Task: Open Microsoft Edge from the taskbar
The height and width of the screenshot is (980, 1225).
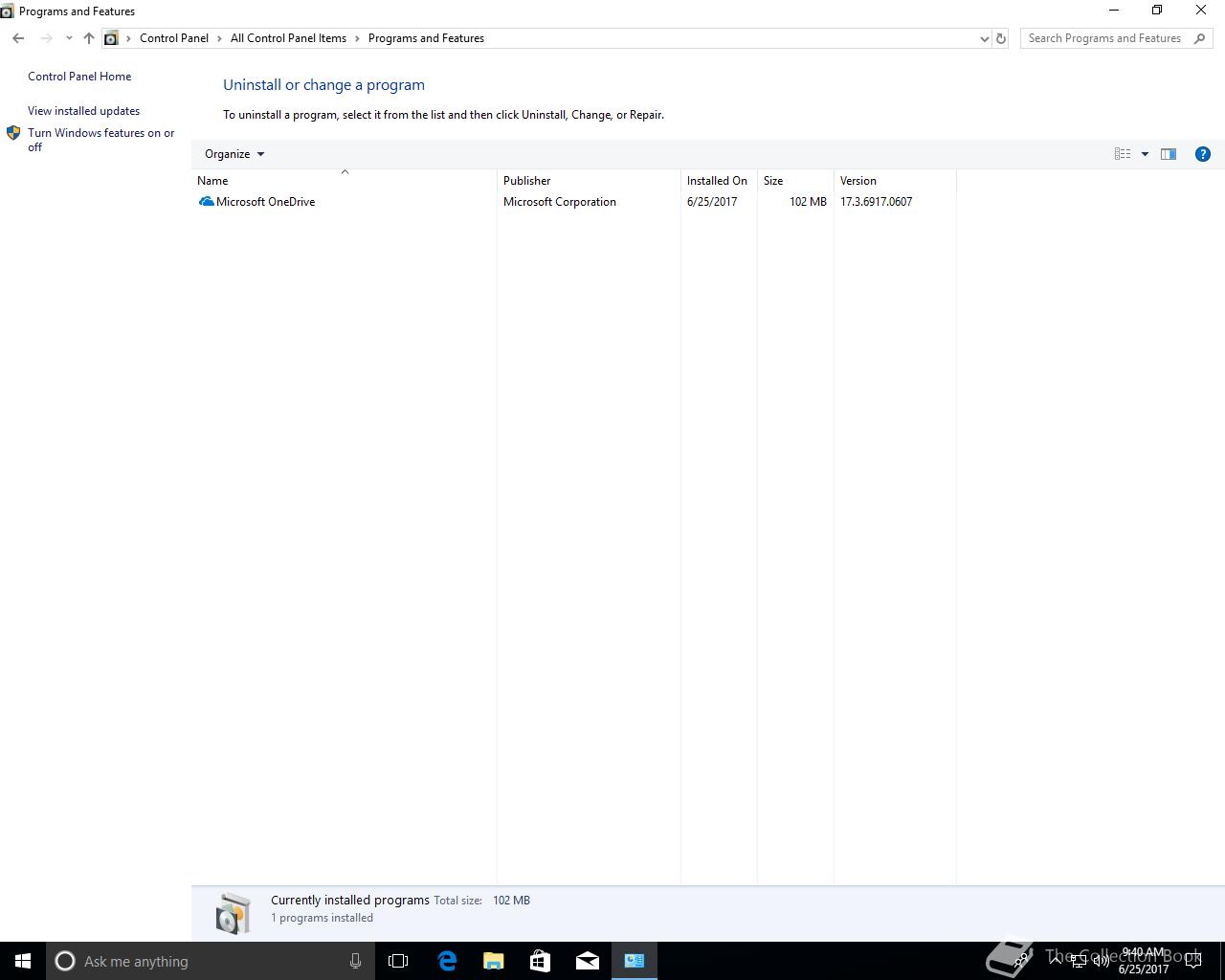Action: point(447,961)
